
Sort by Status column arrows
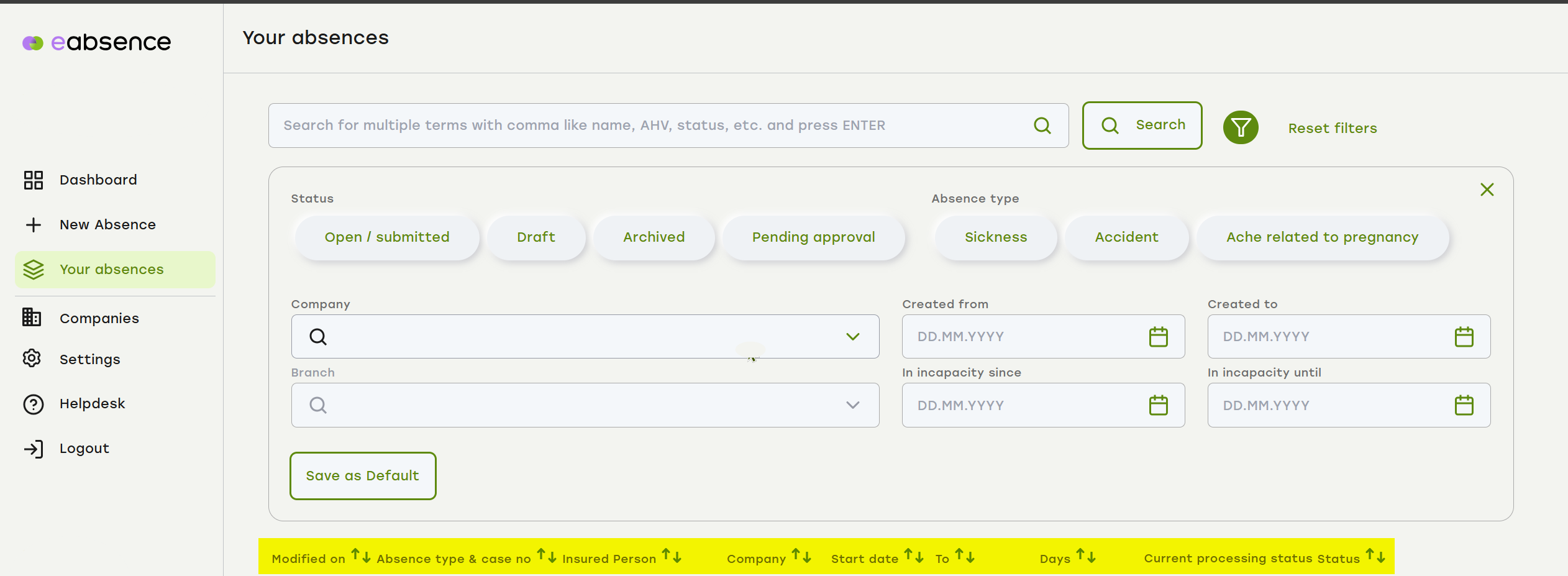pos(1375,556)
